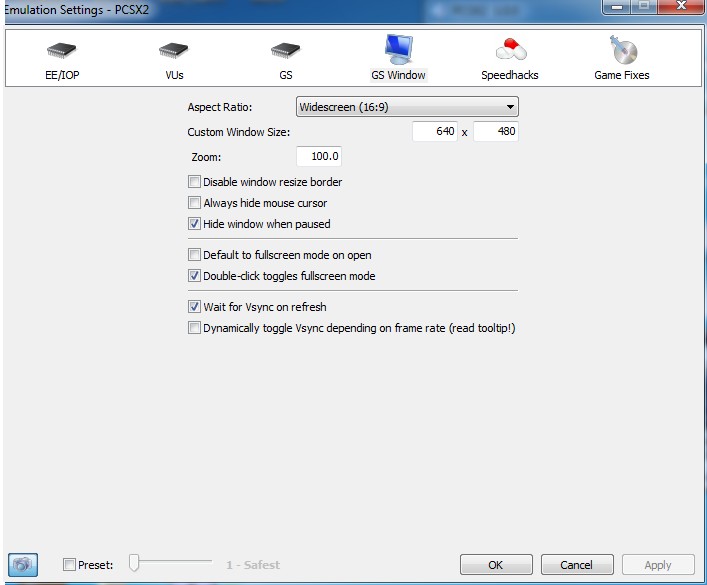Enable the Preset checkbox

pos(69,564)
